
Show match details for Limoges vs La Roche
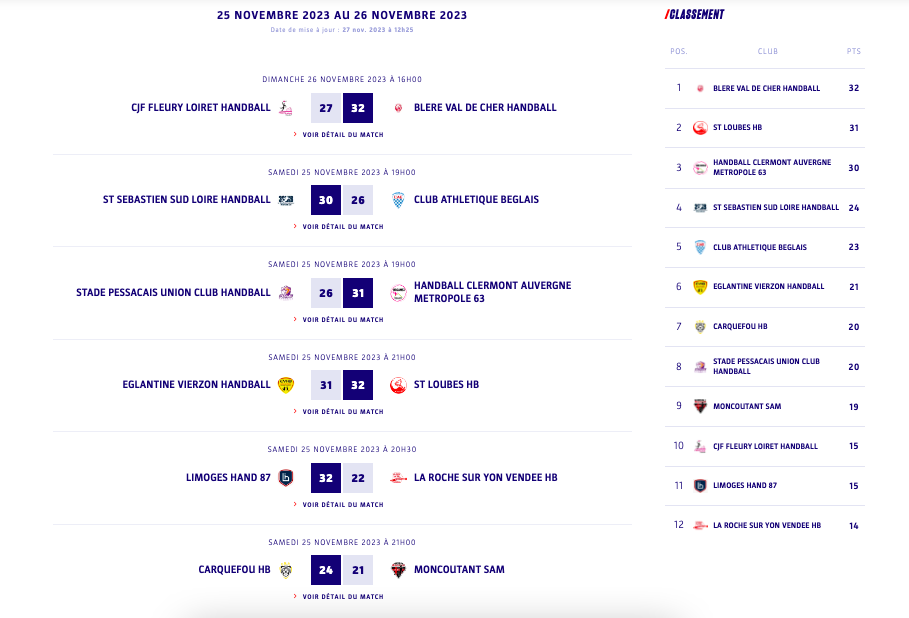pos(342,504)
